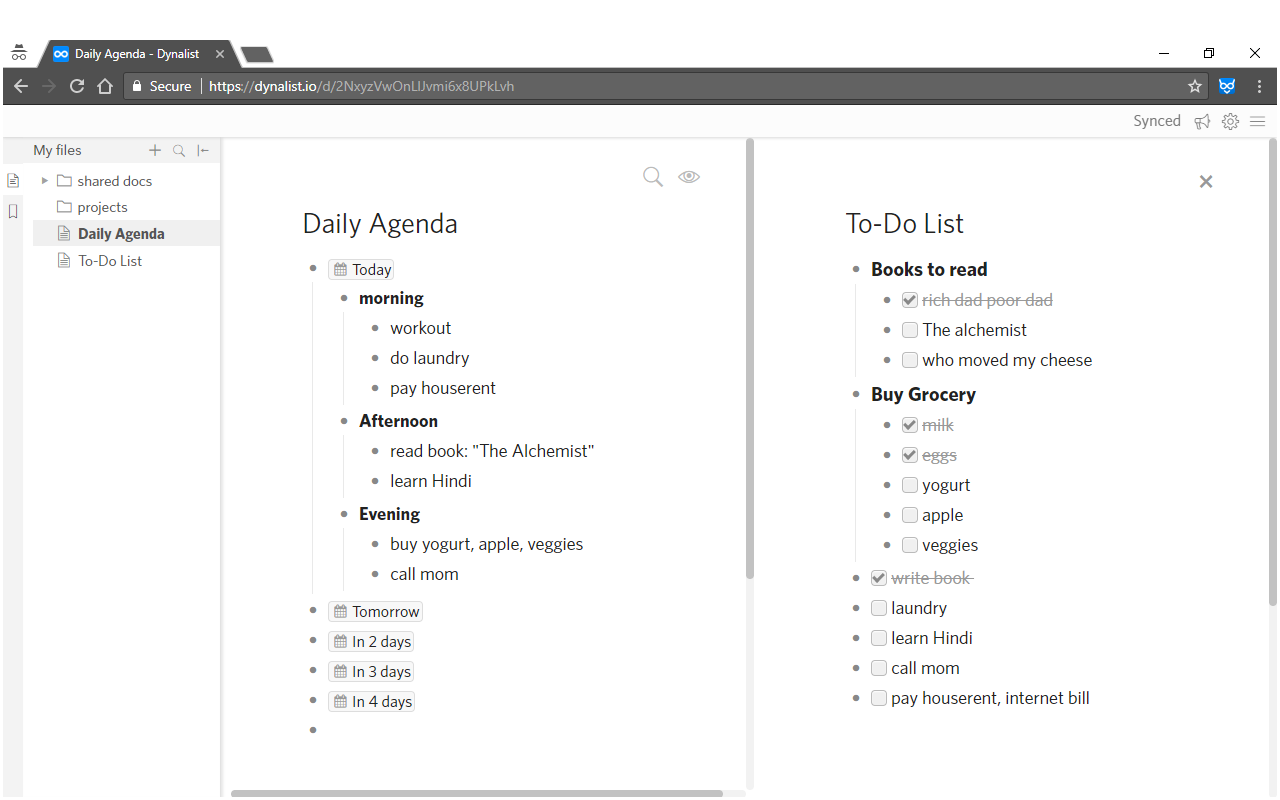Check who moved my cheese checkbox
Screen dimensions: 1280x800
(909, 360)
